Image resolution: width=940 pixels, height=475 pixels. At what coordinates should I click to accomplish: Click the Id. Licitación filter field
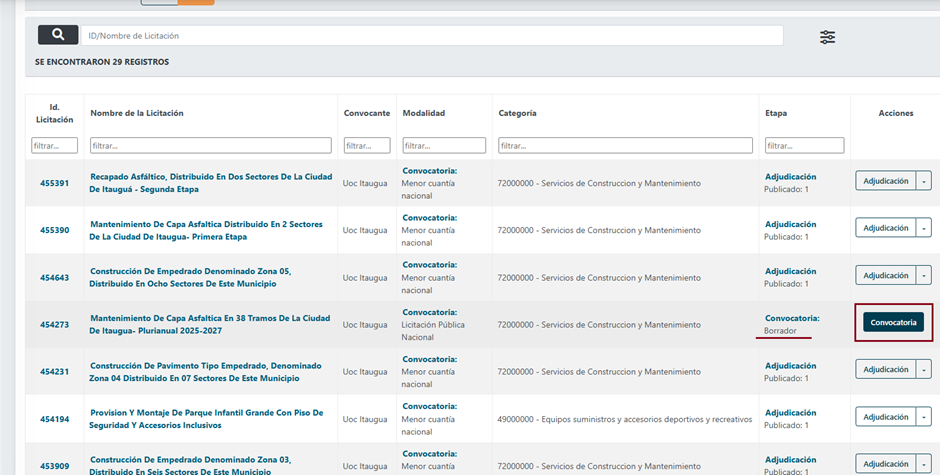point(54,146)
